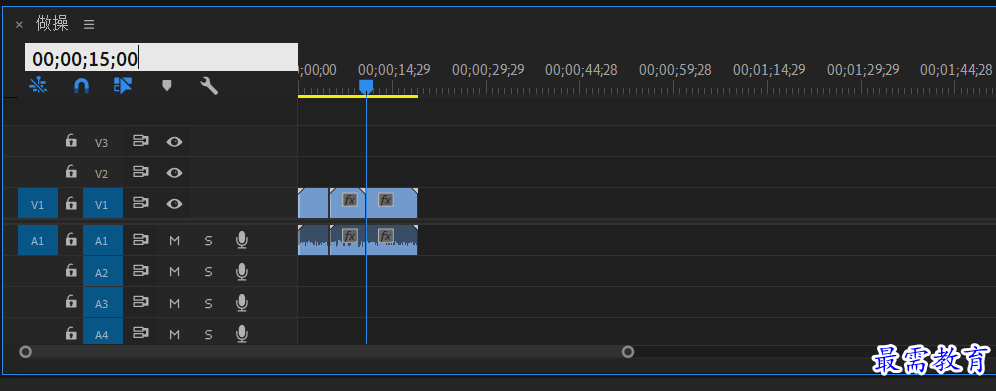
Task: Click fx badge on second A1 clip
Action: (x=349, y=236)
